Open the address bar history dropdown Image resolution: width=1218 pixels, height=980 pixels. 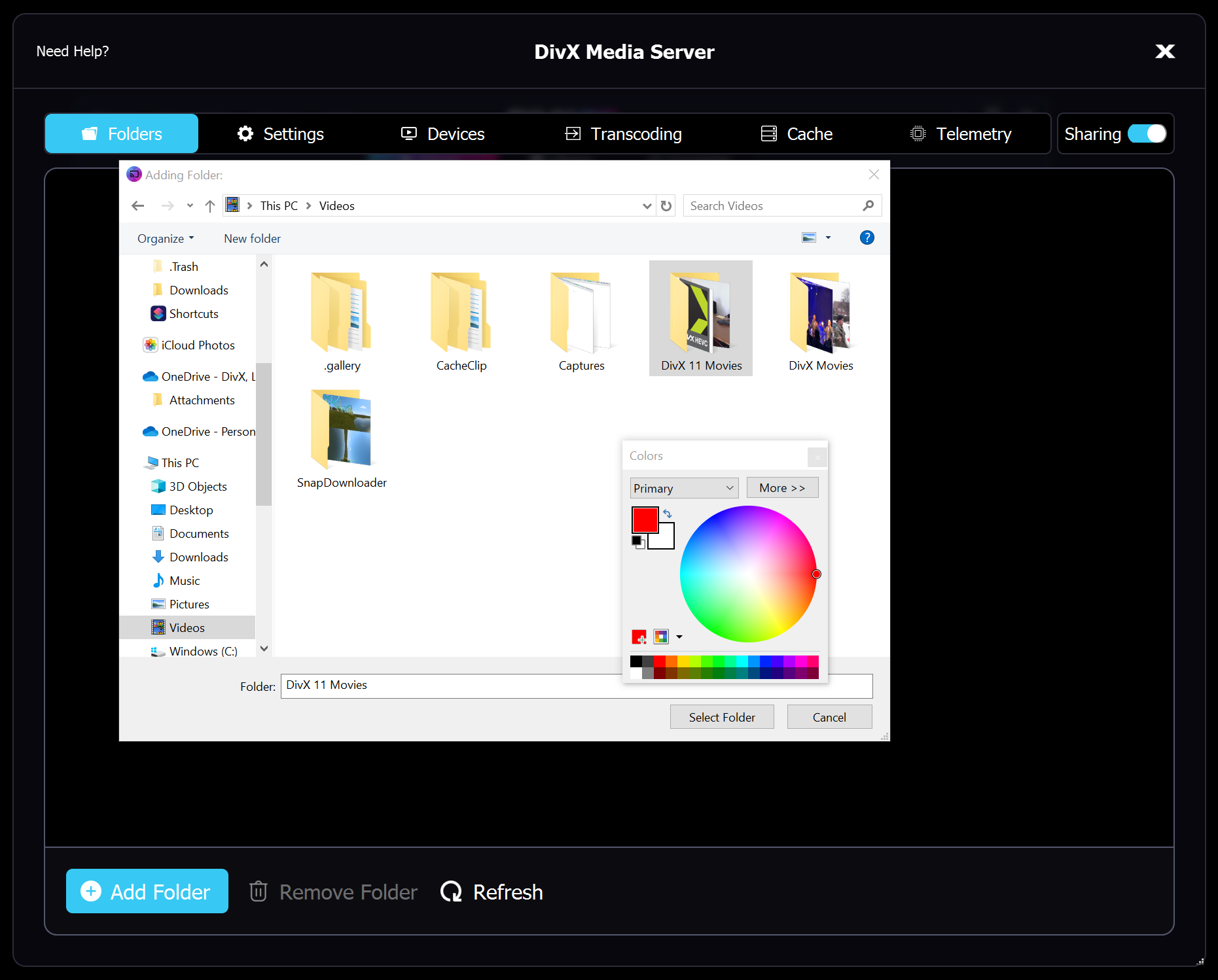(x=647, y=205)
